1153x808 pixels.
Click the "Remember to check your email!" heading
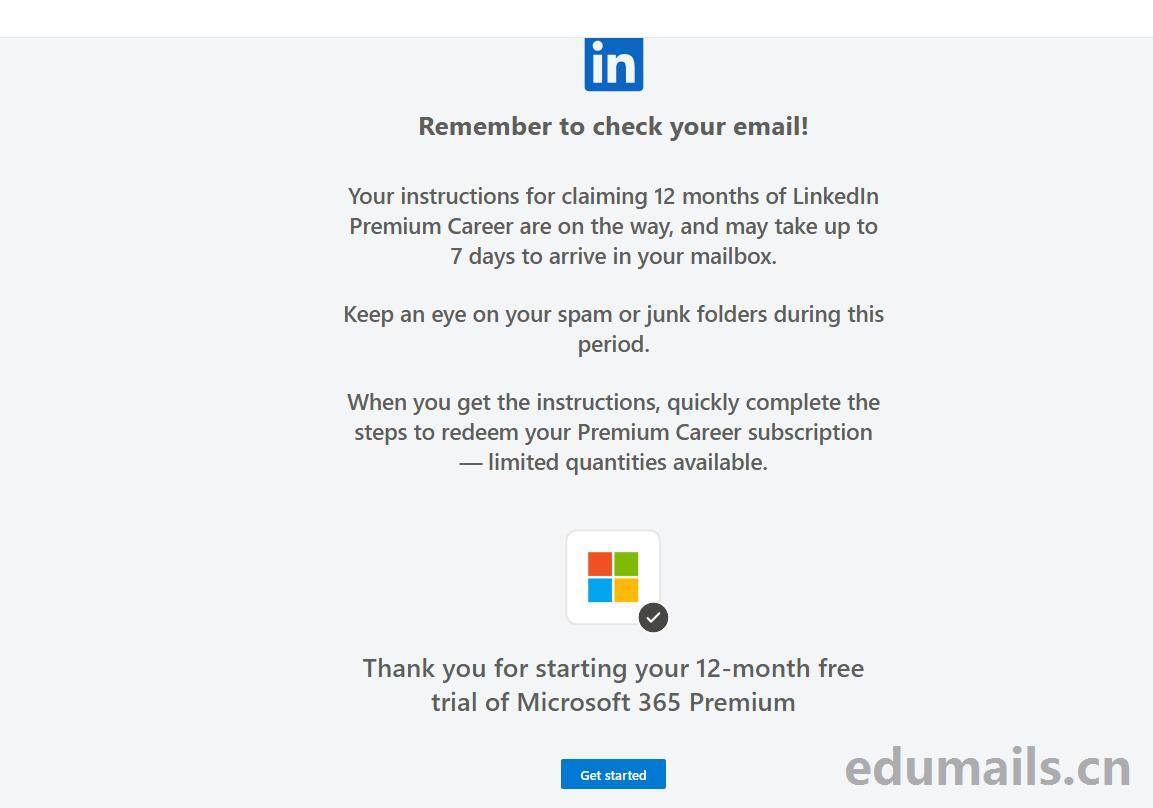point(613,126)
